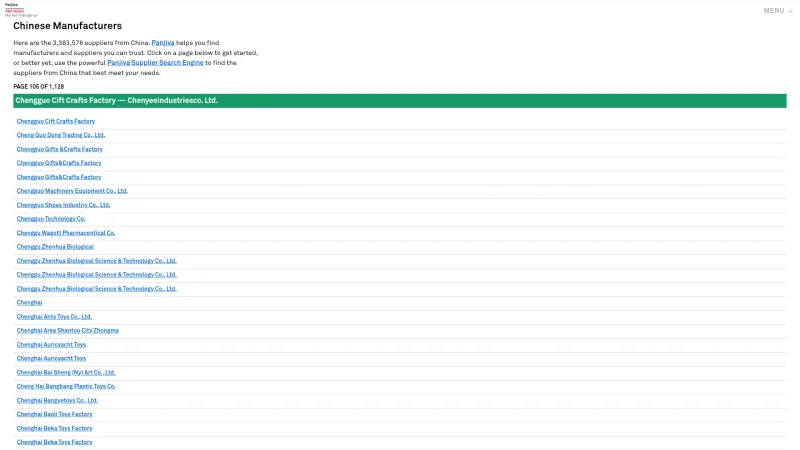Viewport: 800px width, 450px height.
Task: Select the Chengguo Technology Co. link
Action: (x=51, y=219)
